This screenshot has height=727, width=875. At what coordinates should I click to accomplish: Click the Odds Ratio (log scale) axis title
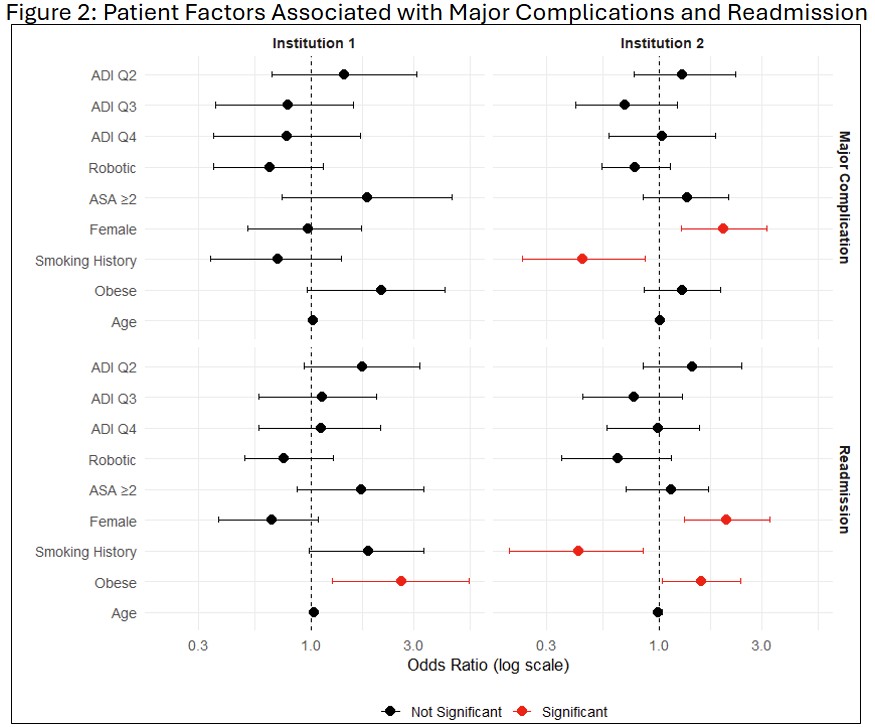tap(488, 665)
